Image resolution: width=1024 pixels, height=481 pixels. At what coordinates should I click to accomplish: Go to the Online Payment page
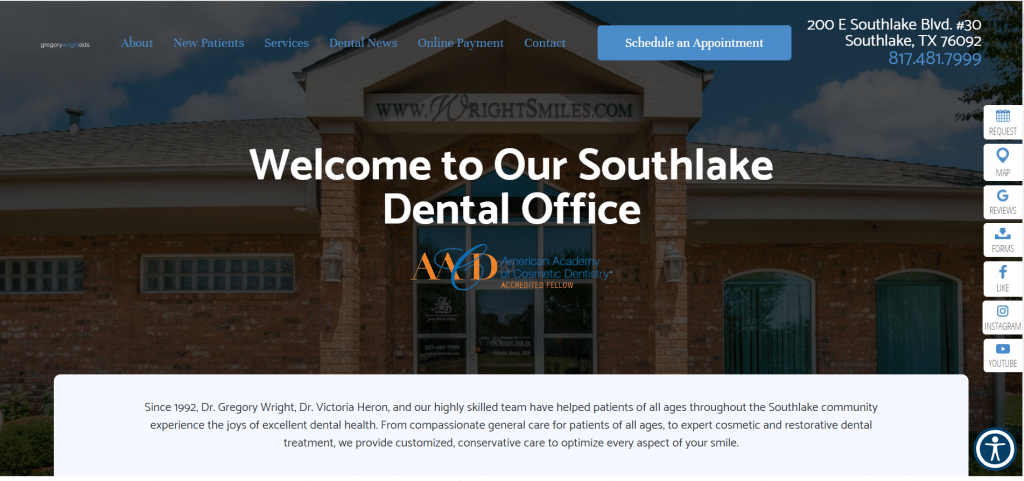point(460,43)
